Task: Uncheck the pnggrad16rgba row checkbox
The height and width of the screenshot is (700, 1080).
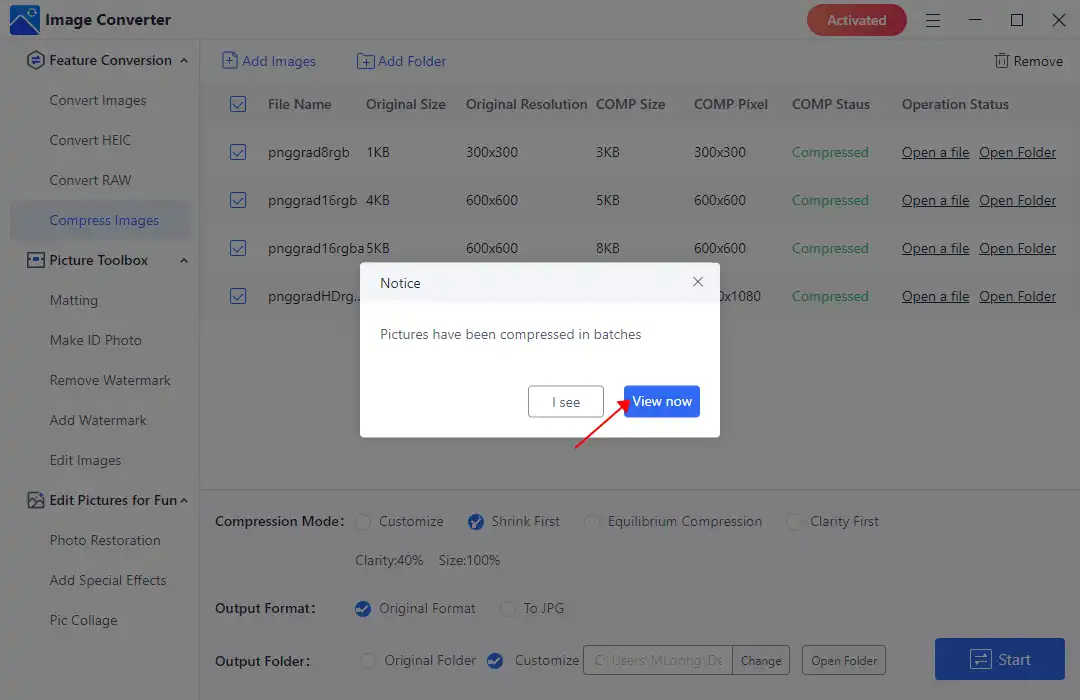Action: (x=238, y=248)
